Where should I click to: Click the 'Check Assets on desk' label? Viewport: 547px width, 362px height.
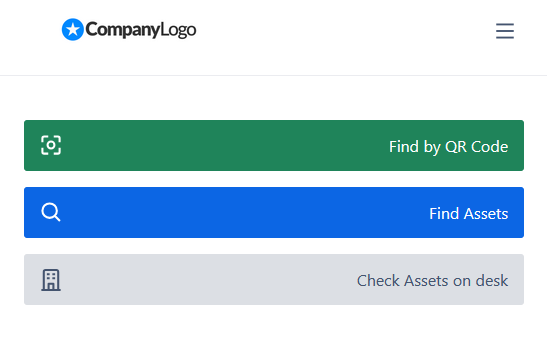tap(432, 280)
